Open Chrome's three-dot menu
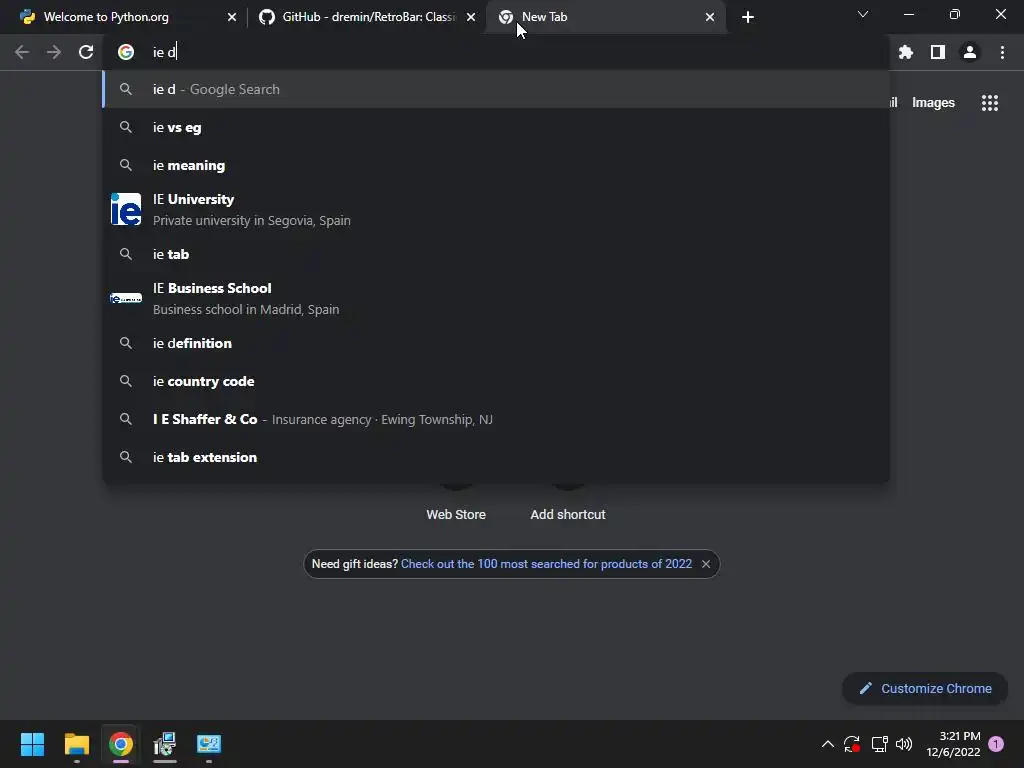 tap(1002, 52)
